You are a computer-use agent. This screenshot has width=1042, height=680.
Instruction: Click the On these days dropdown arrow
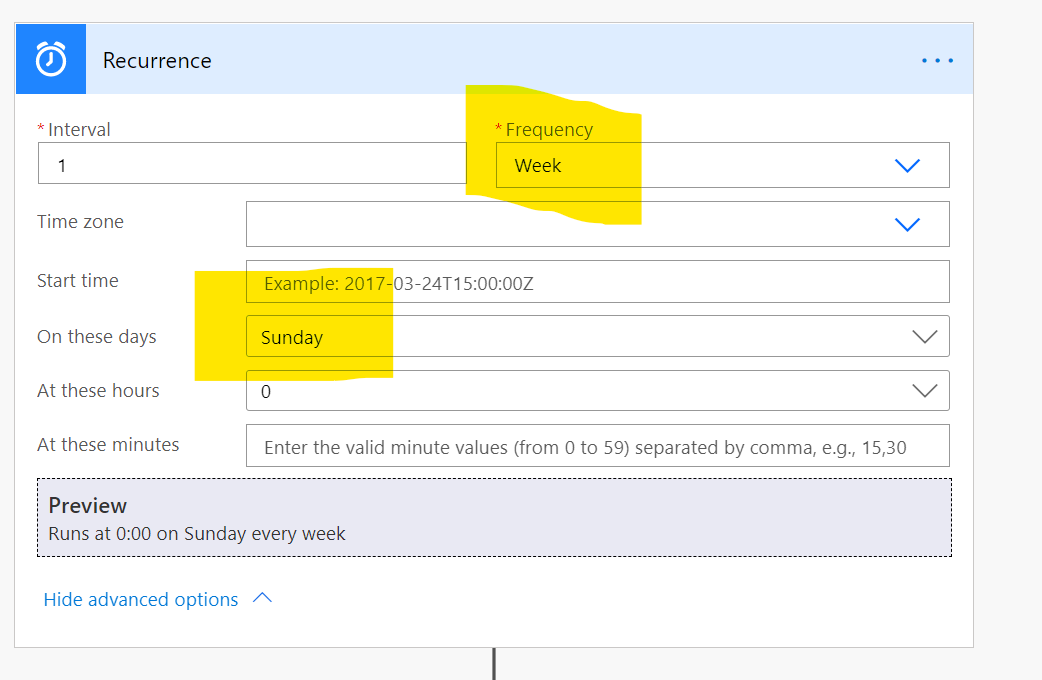point(925,336)
